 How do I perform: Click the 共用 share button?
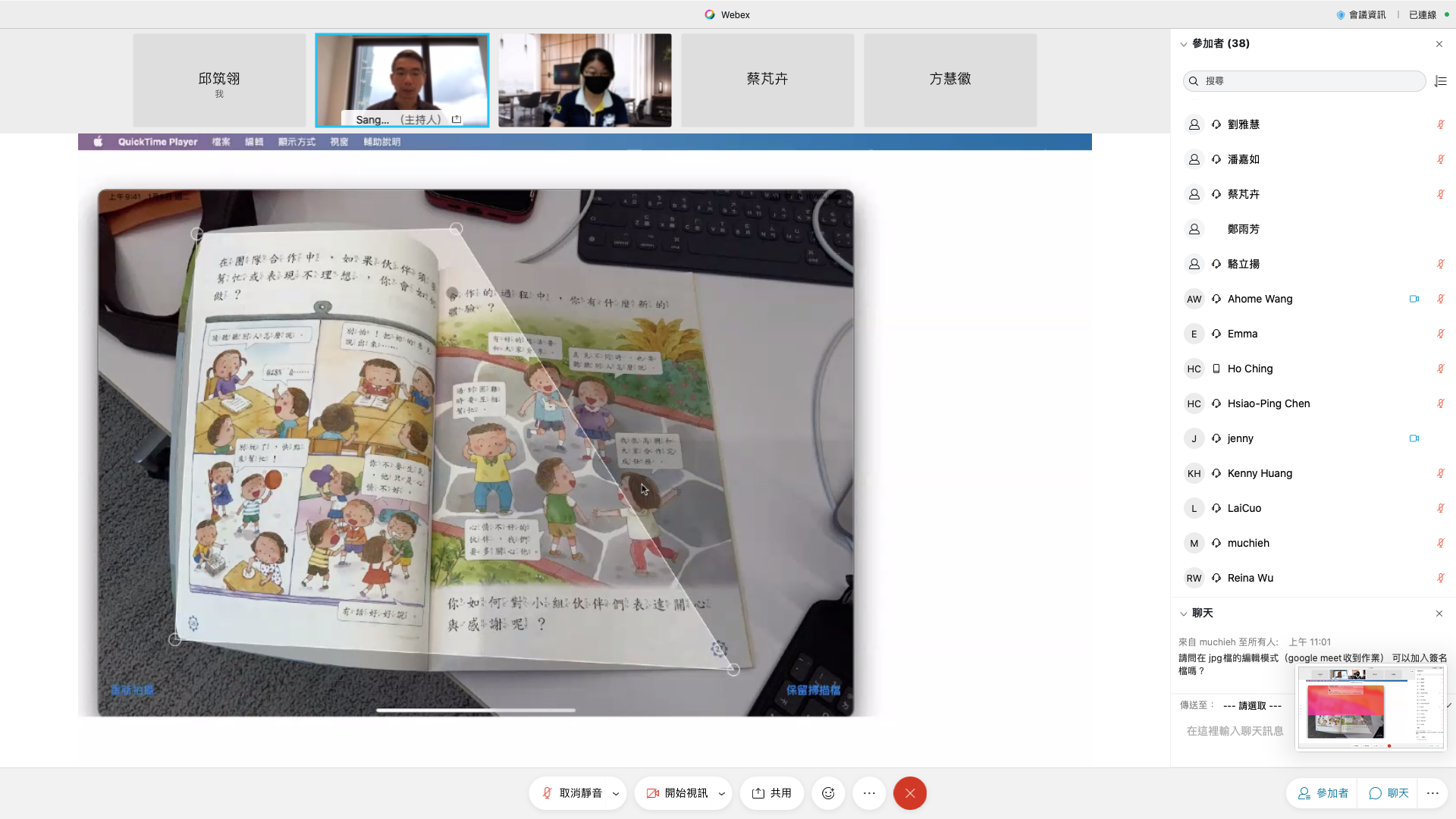pos(771,793)
